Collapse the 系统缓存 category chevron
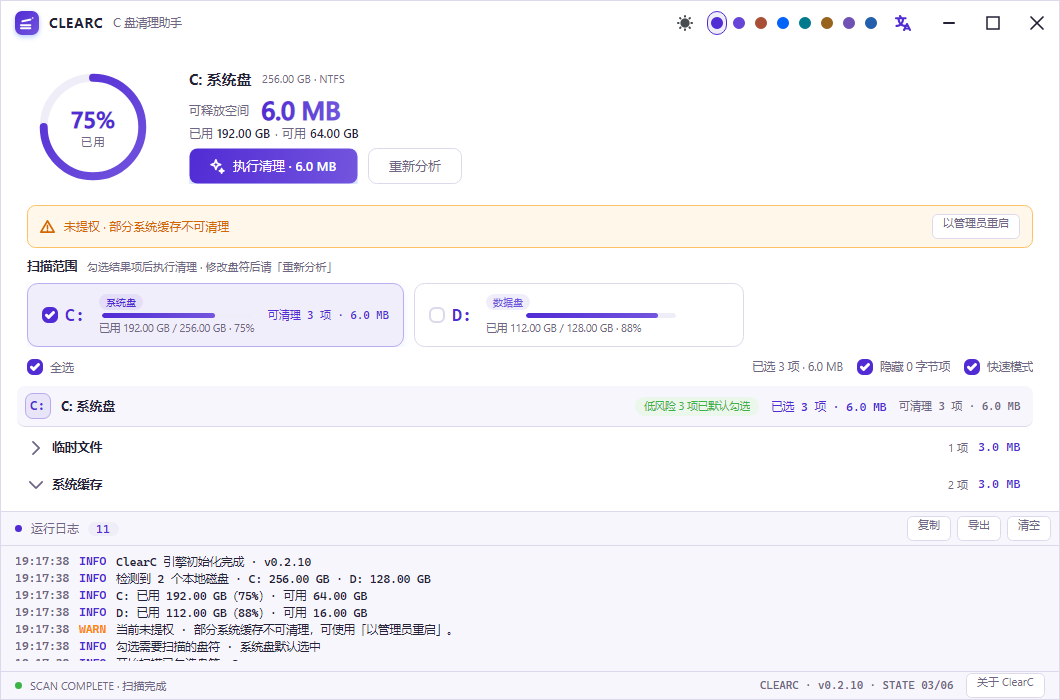Image resolution: width=1060 pixels, height=700 pixels. coord(36,485)
